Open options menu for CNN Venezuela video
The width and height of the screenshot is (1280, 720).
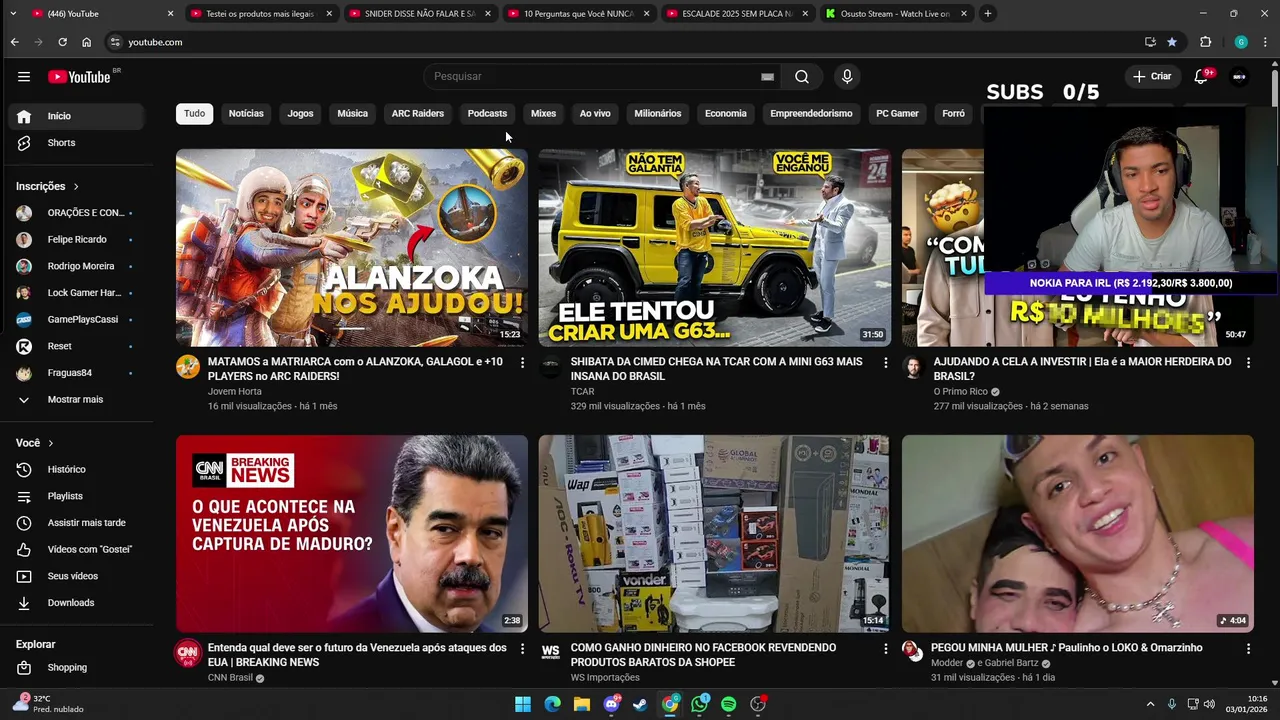click(522, 648)
